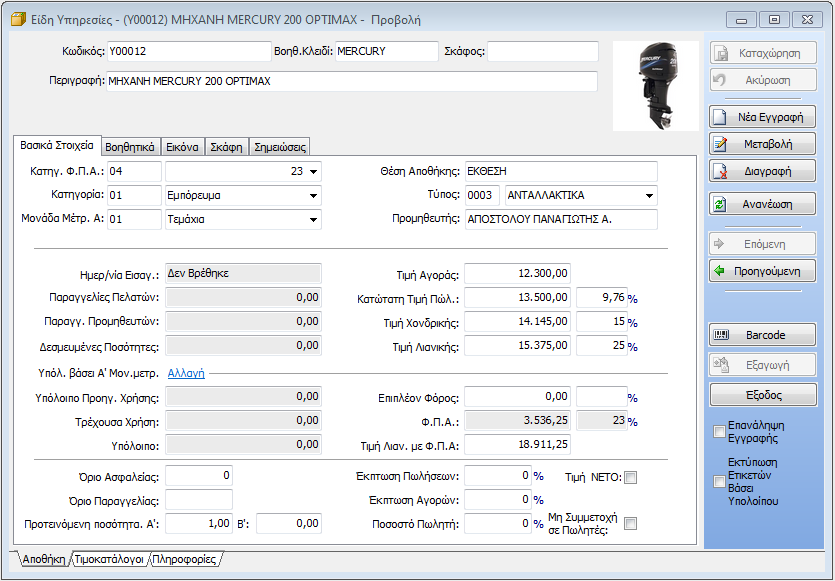
Task: Click the Όριο Ασφαλείας field
Action: click(x=199, y=476)
